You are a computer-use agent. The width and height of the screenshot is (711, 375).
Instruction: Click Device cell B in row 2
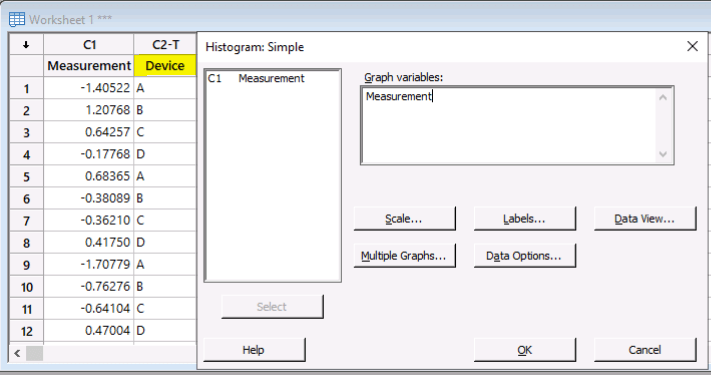click(x=166, y=110)
